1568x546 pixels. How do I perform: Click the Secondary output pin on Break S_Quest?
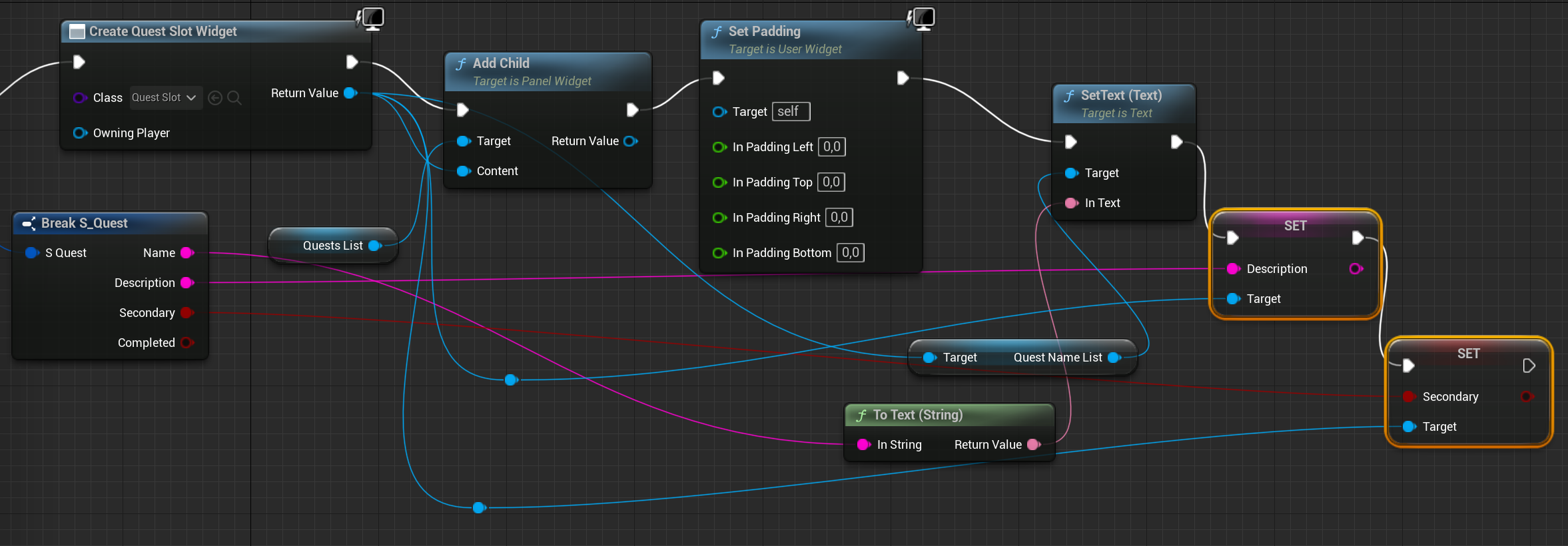187,313
